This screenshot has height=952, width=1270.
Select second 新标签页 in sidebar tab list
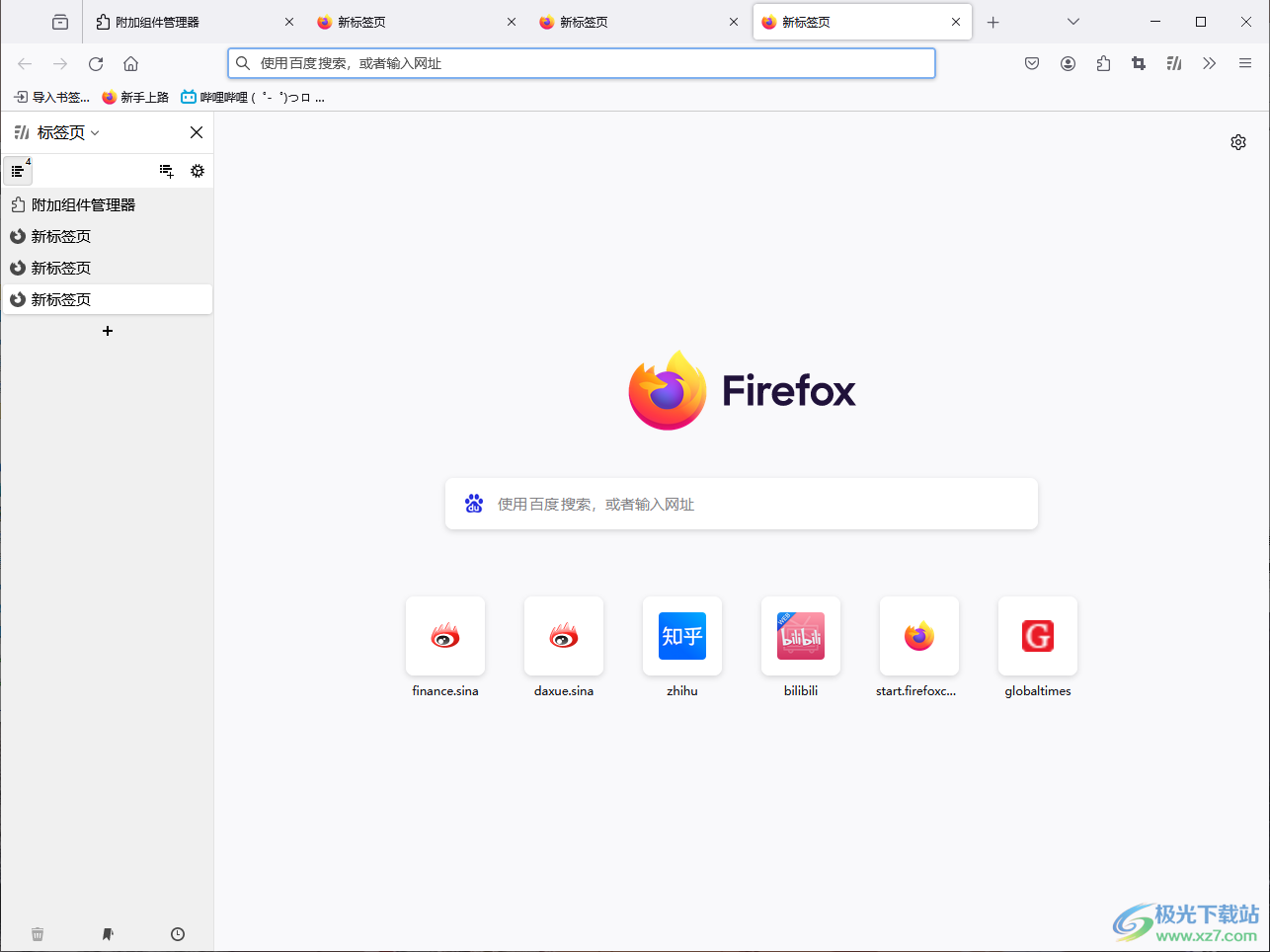[x=108, y=268]
